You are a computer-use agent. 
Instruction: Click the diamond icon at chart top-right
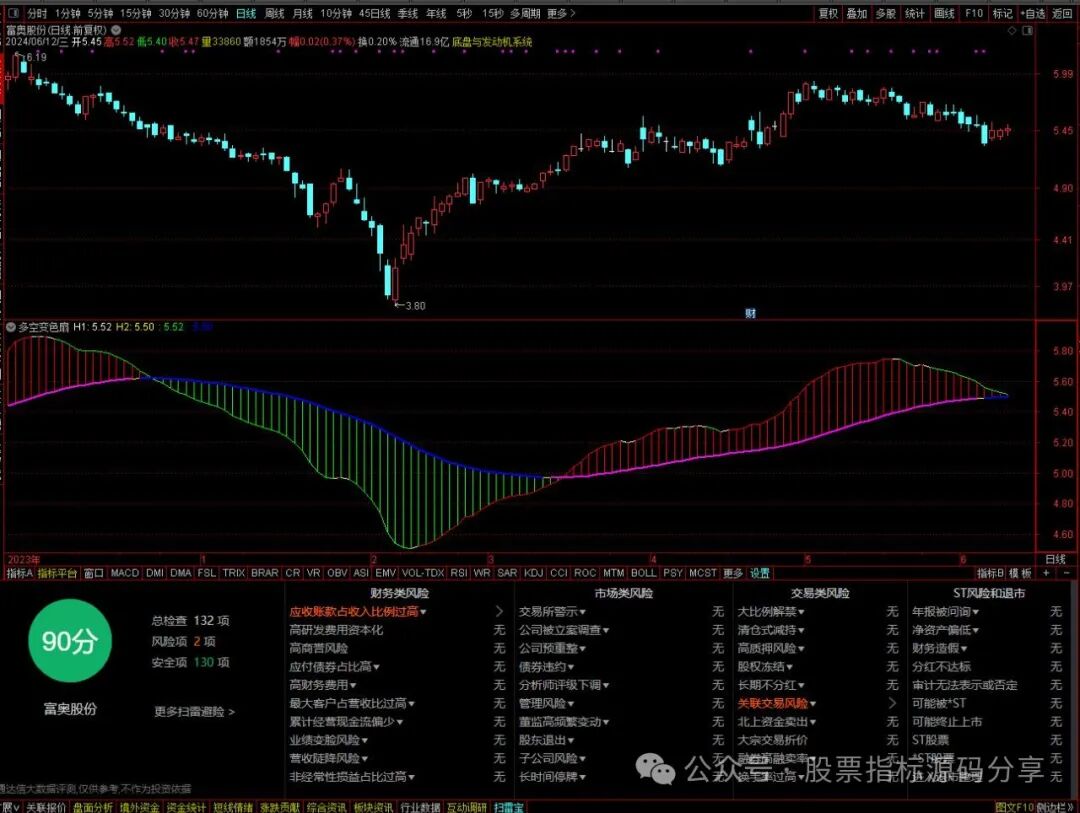pyautogui.click(x=1012, y=30)
